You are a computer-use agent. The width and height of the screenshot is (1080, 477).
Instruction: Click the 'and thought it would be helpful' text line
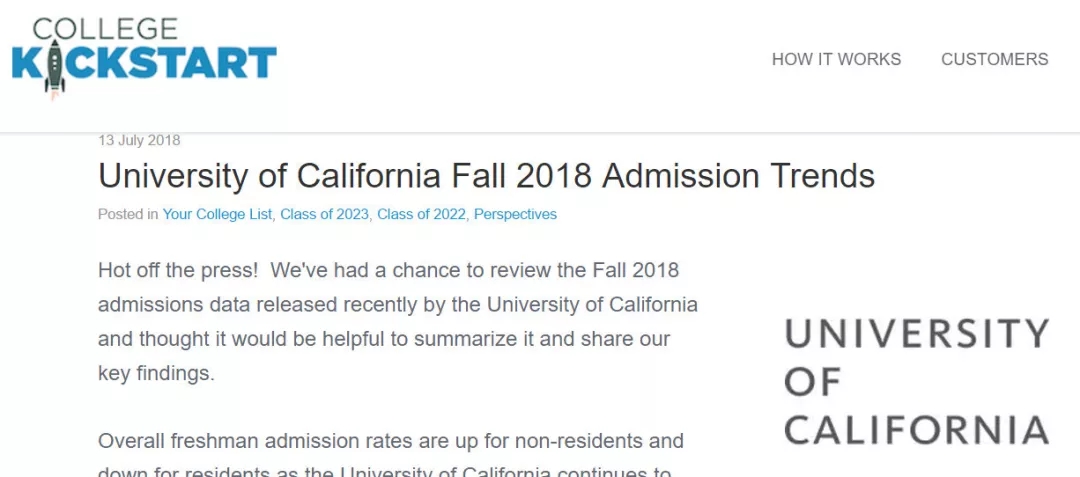pyautogui.click(x=384, y=339)
